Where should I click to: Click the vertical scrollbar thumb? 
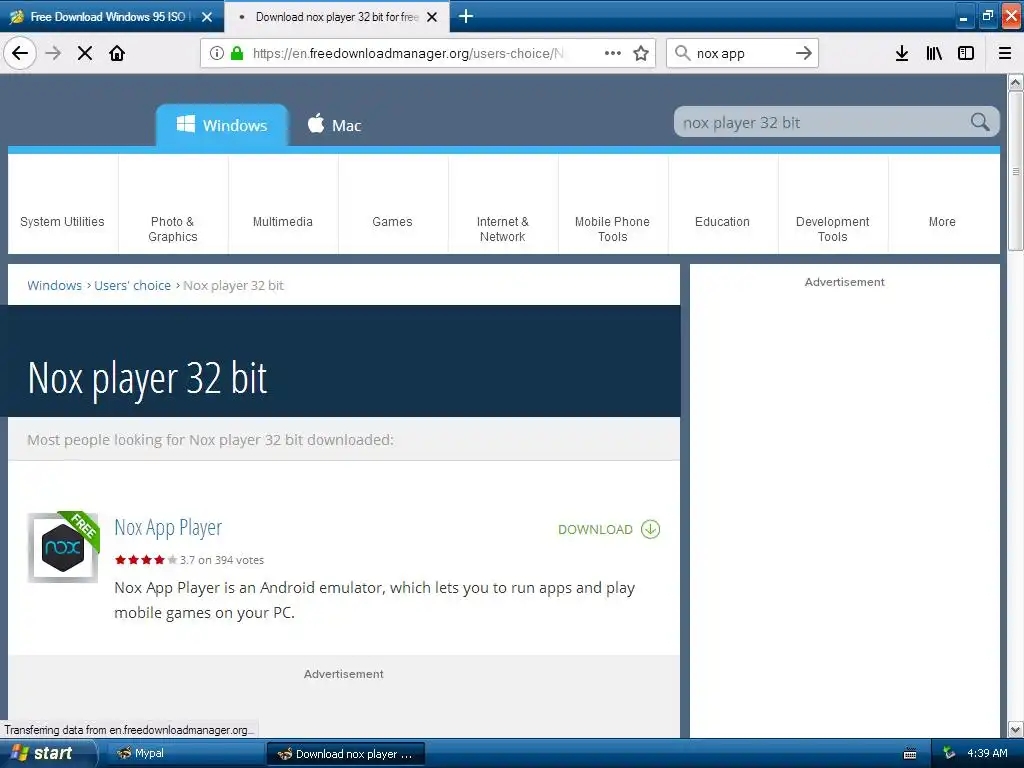[1016, 170]
